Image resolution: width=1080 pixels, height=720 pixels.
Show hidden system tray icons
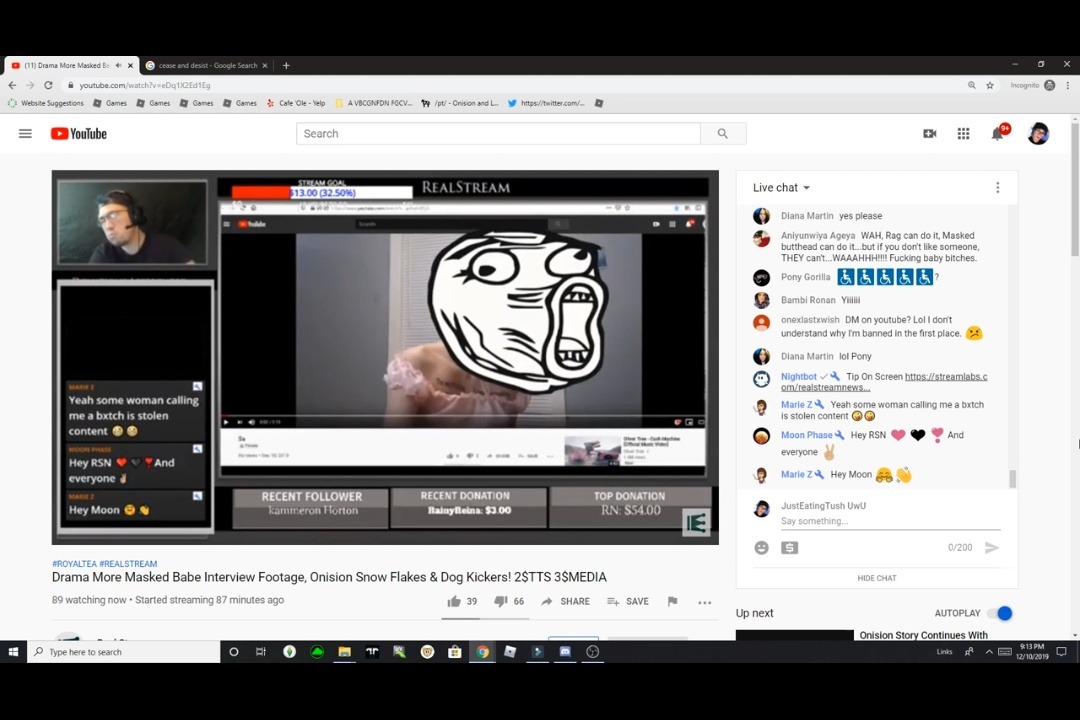coord(989,652)
